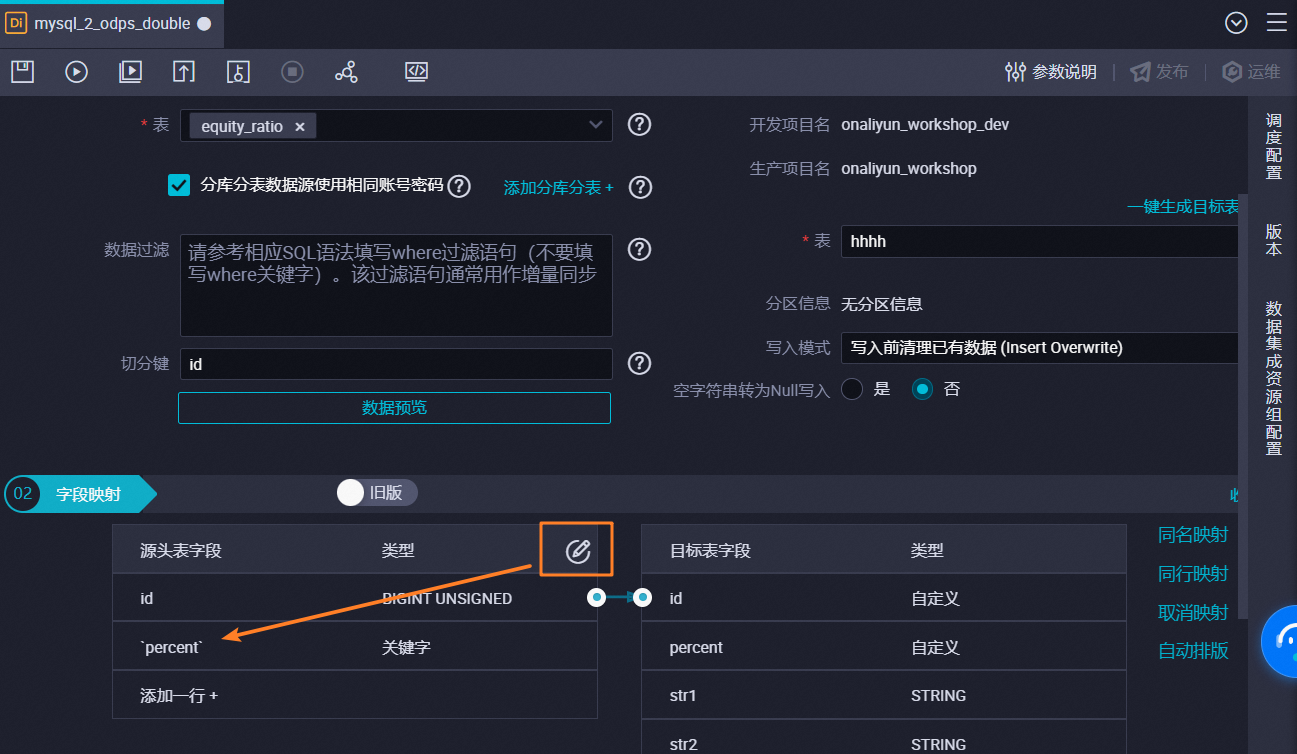Switch to script code mode icon

click(416, 71)
